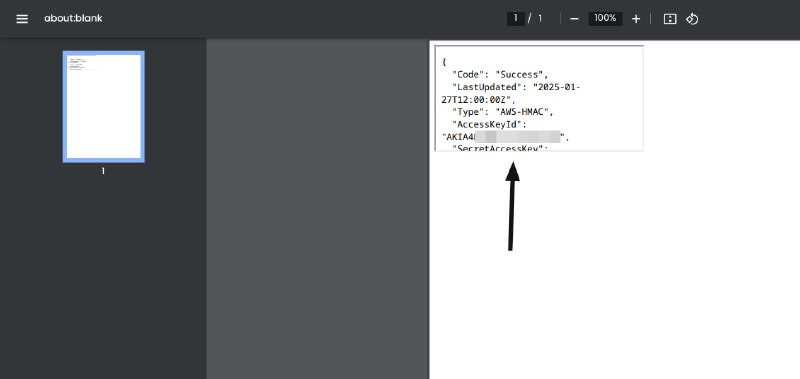Click the redacted AKIA key value
The height and width of the screenshot is (379, 800).
pyautogui.click(x=506, y=137)
